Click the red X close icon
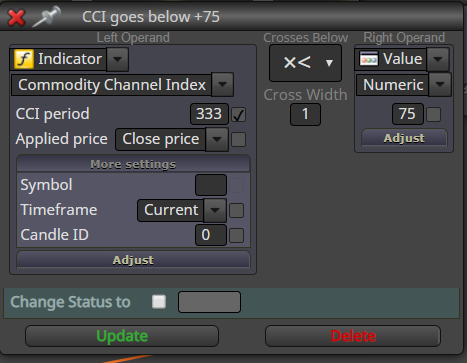 [16, 18]
